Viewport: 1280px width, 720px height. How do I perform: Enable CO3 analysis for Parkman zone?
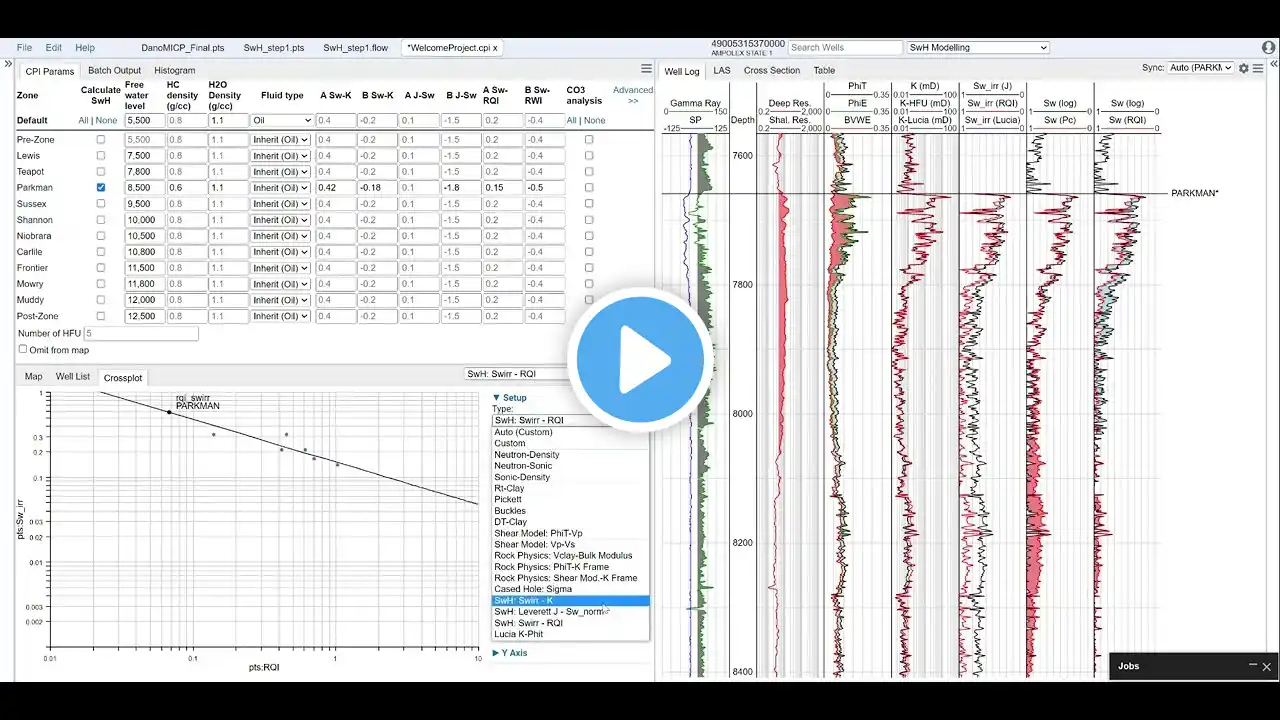click(589, 188)
